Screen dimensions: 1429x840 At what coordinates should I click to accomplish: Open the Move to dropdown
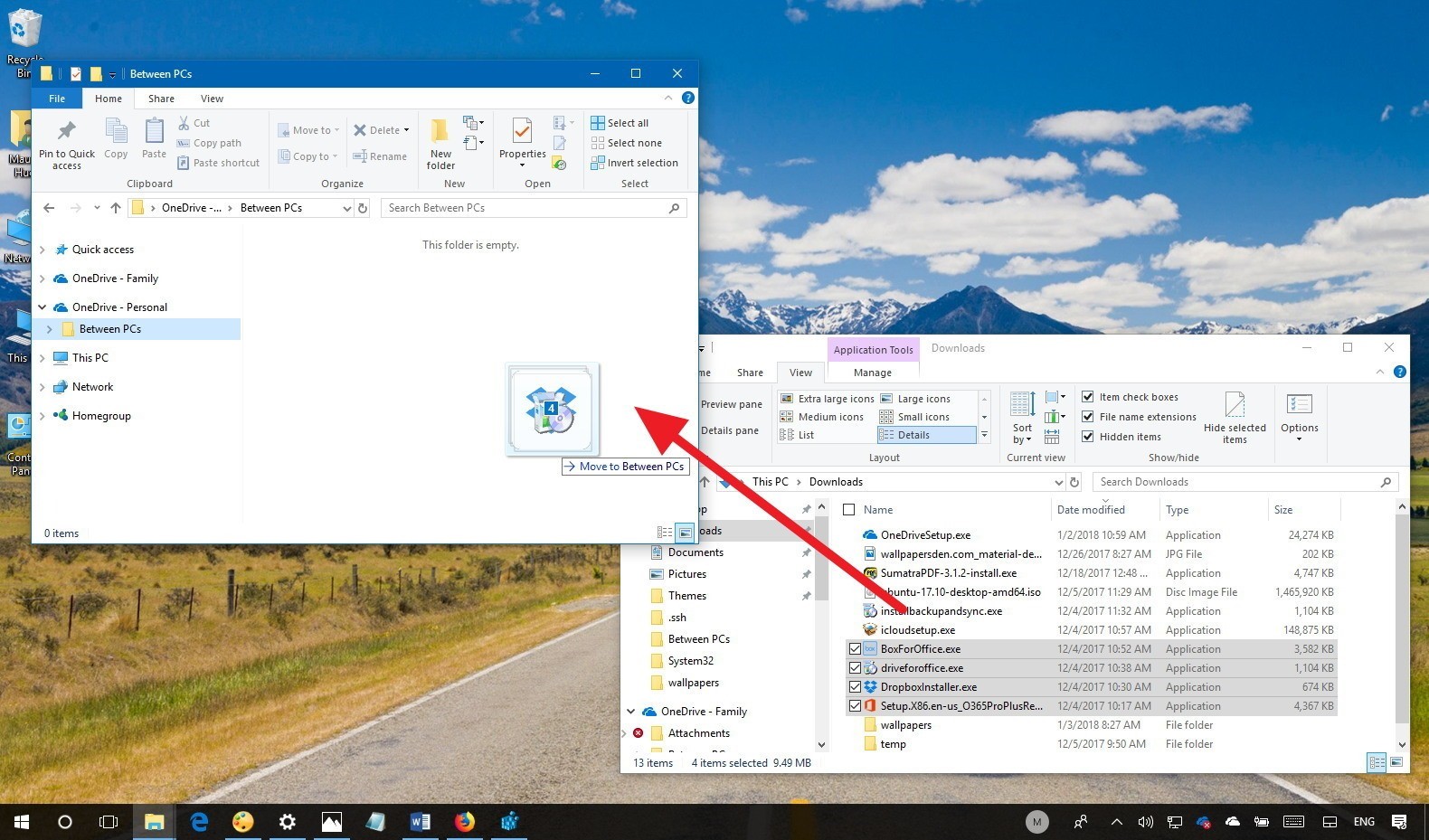[308, 130]
